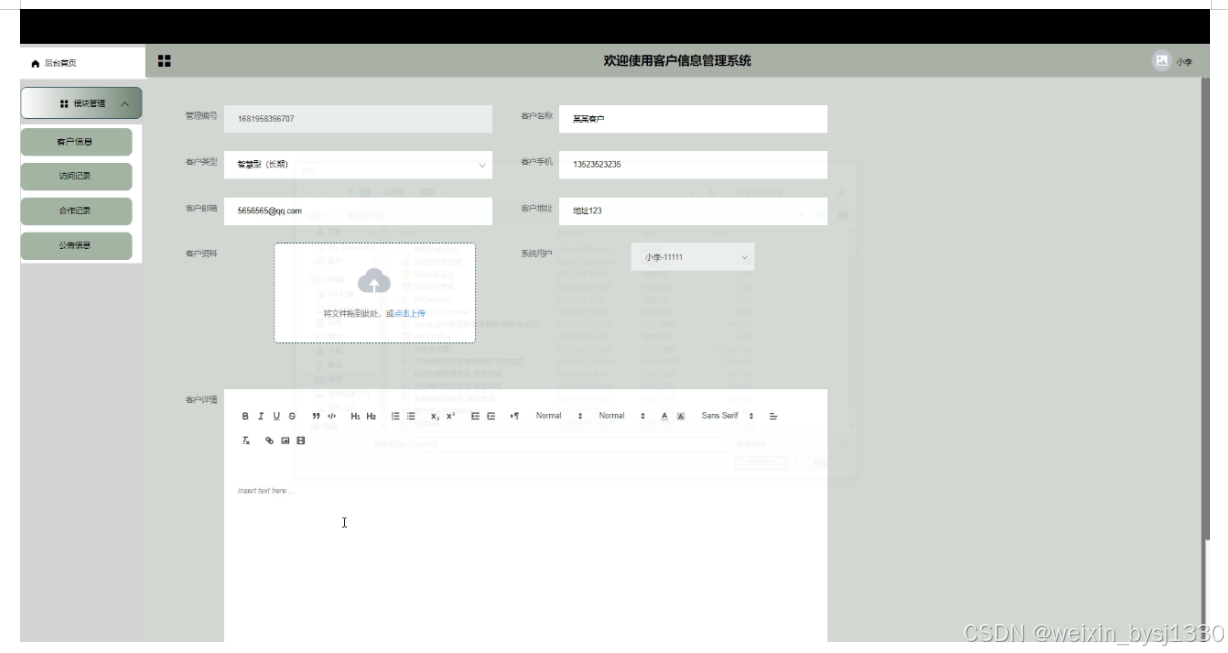The image size is (1228, 653).
Task: Insert a code block in the editor
Action: [x=332, y=416]
